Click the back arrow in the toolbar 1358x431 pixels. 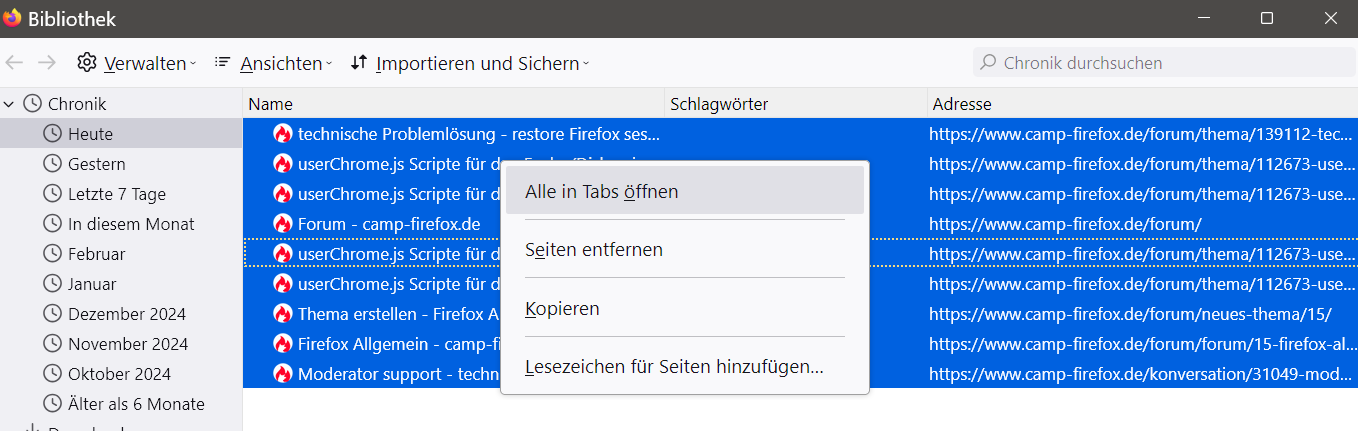click(14, 63)
